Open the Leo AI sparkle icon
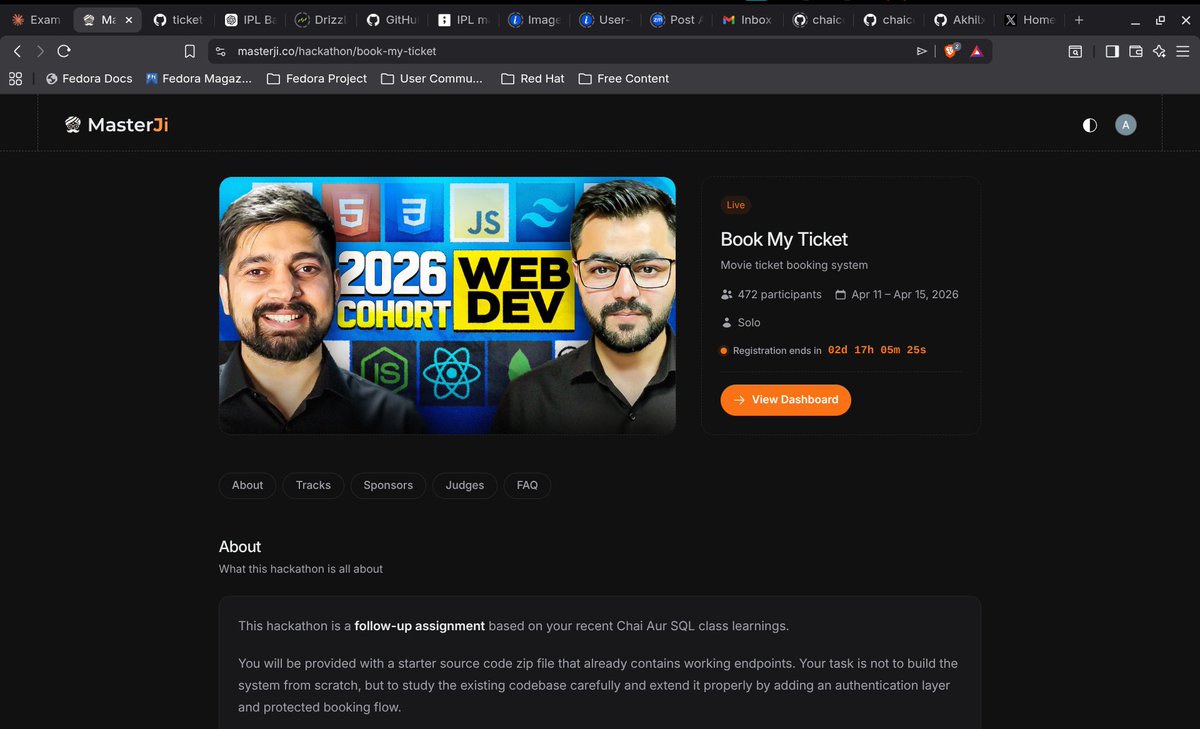Screen dimensions: 1200x729 (x=1159, y=51)
